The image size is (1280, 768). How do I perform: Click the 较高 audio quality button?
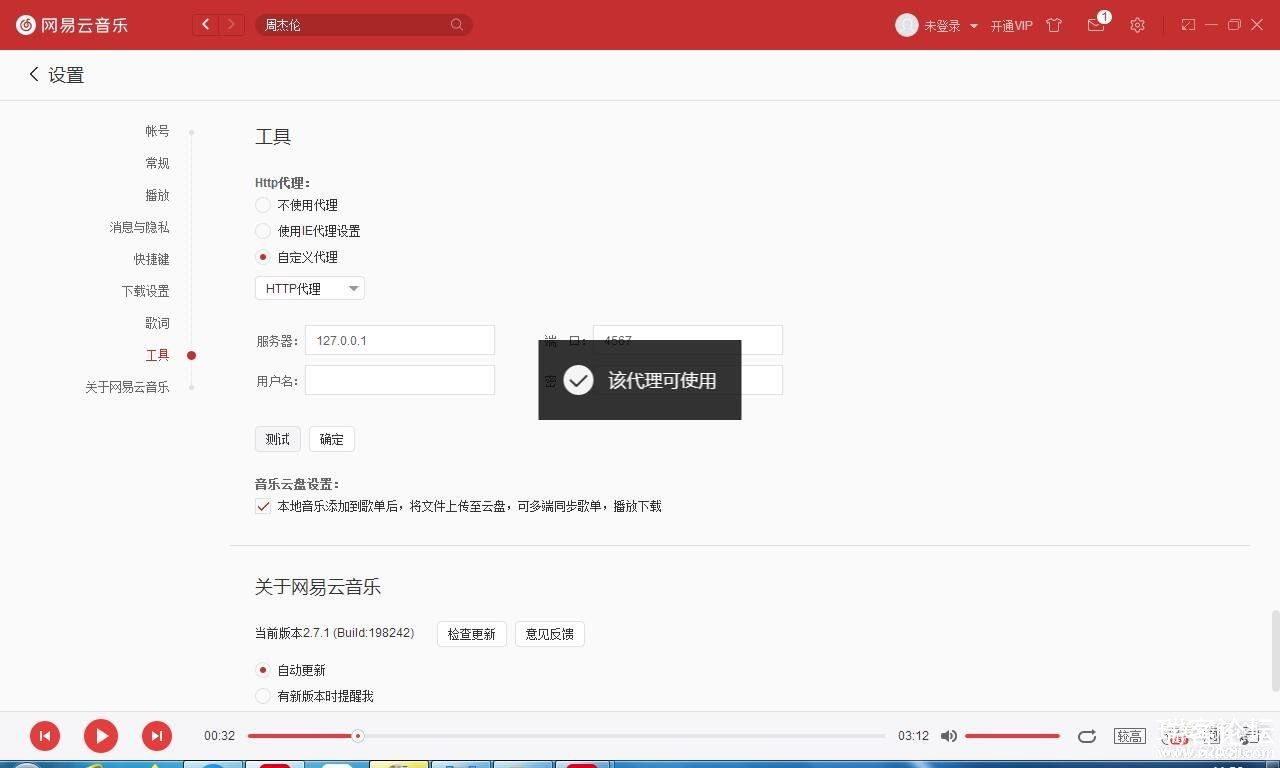coord(1130,736)
